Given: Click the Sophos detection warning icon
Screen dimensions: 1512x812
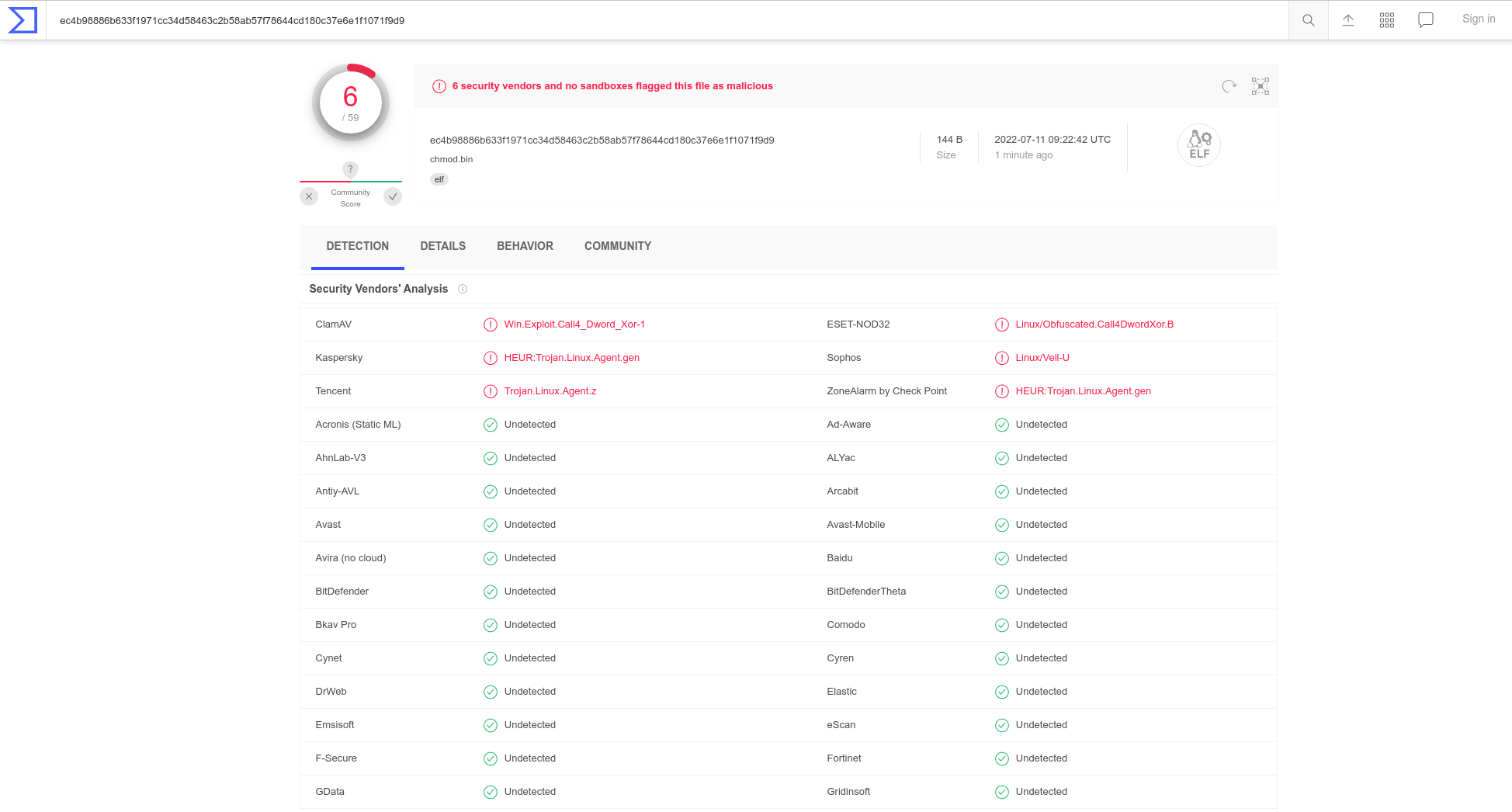Looking at the screenshot, I should 1002,358.
